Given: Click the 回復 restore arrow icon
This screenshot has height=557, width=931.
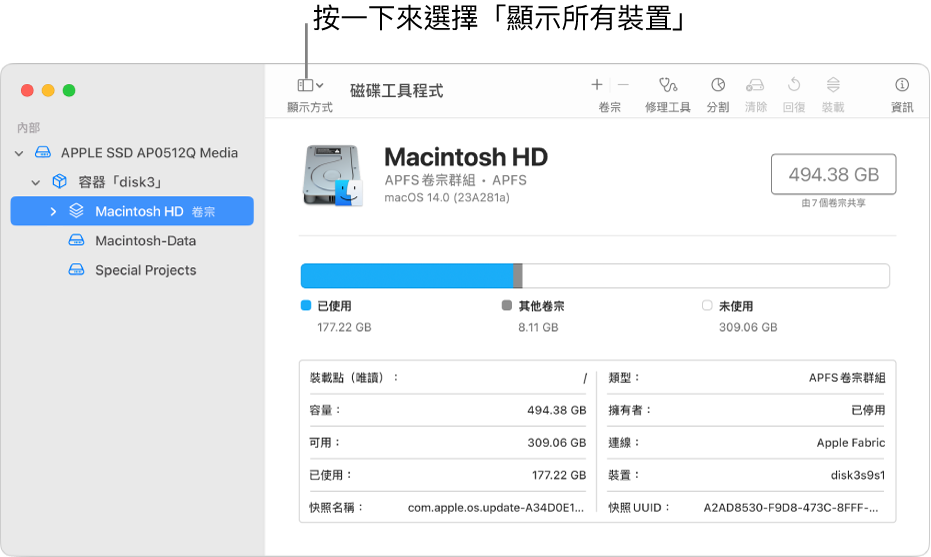Looking at the screenshot, I should pyautogui.click(x=794, y=85).
